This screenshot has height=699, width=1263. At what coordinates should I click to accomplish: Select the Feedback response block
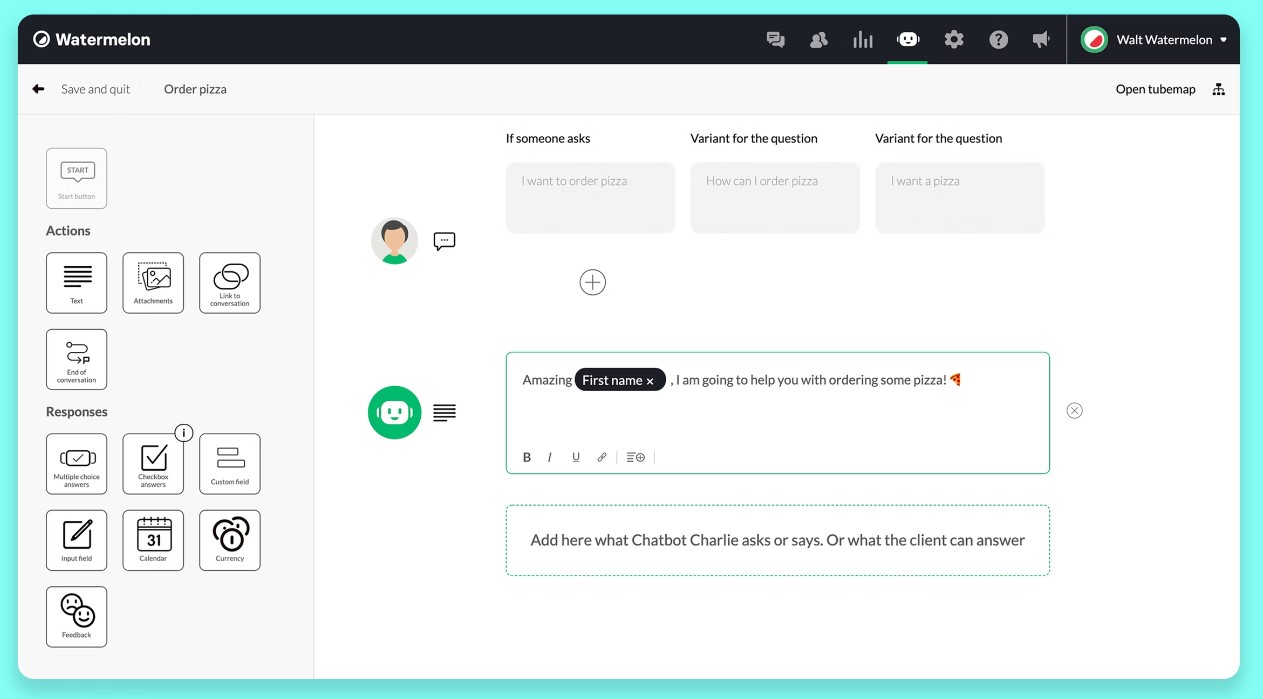coord(76,617)
